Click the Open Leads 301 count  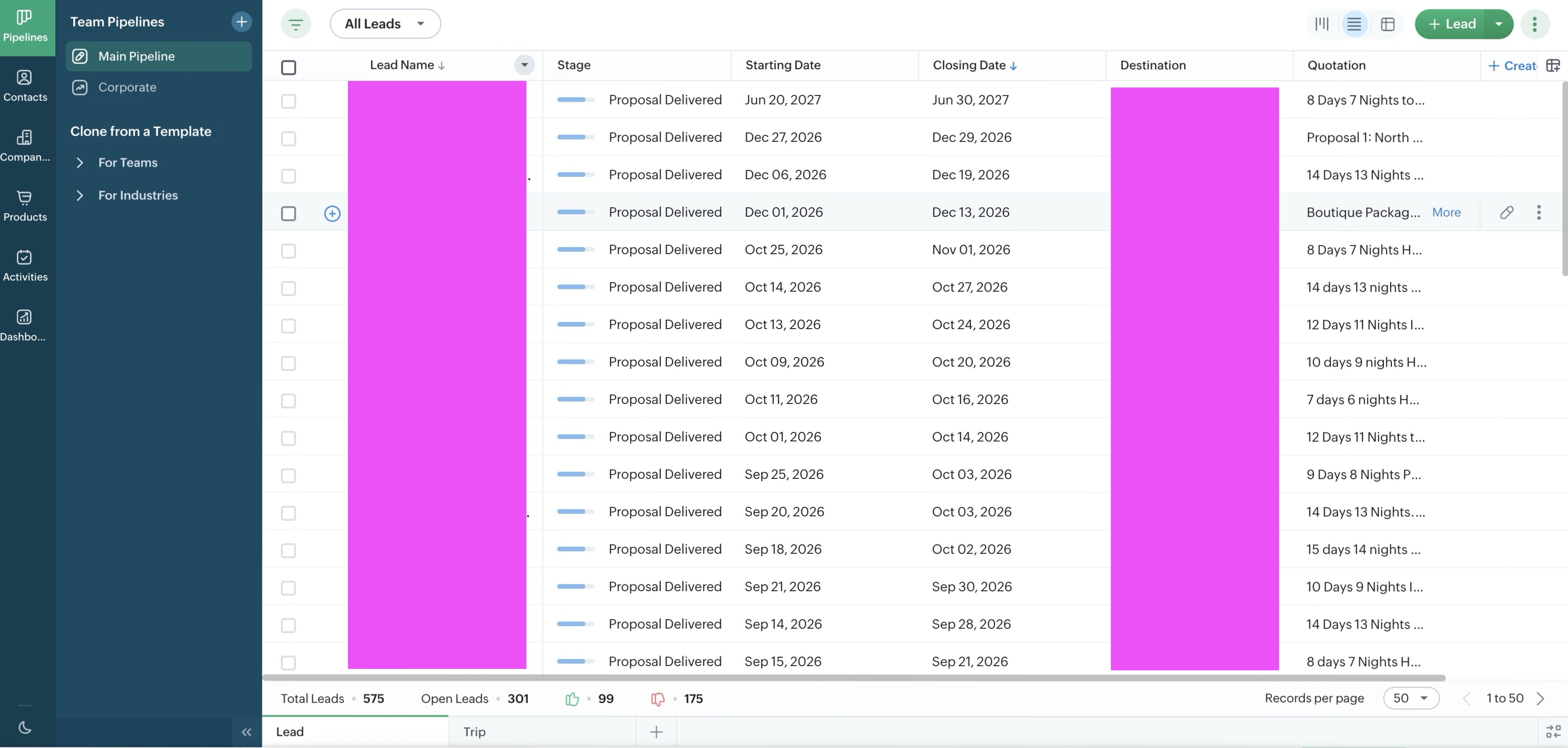(x=475, y=699)
